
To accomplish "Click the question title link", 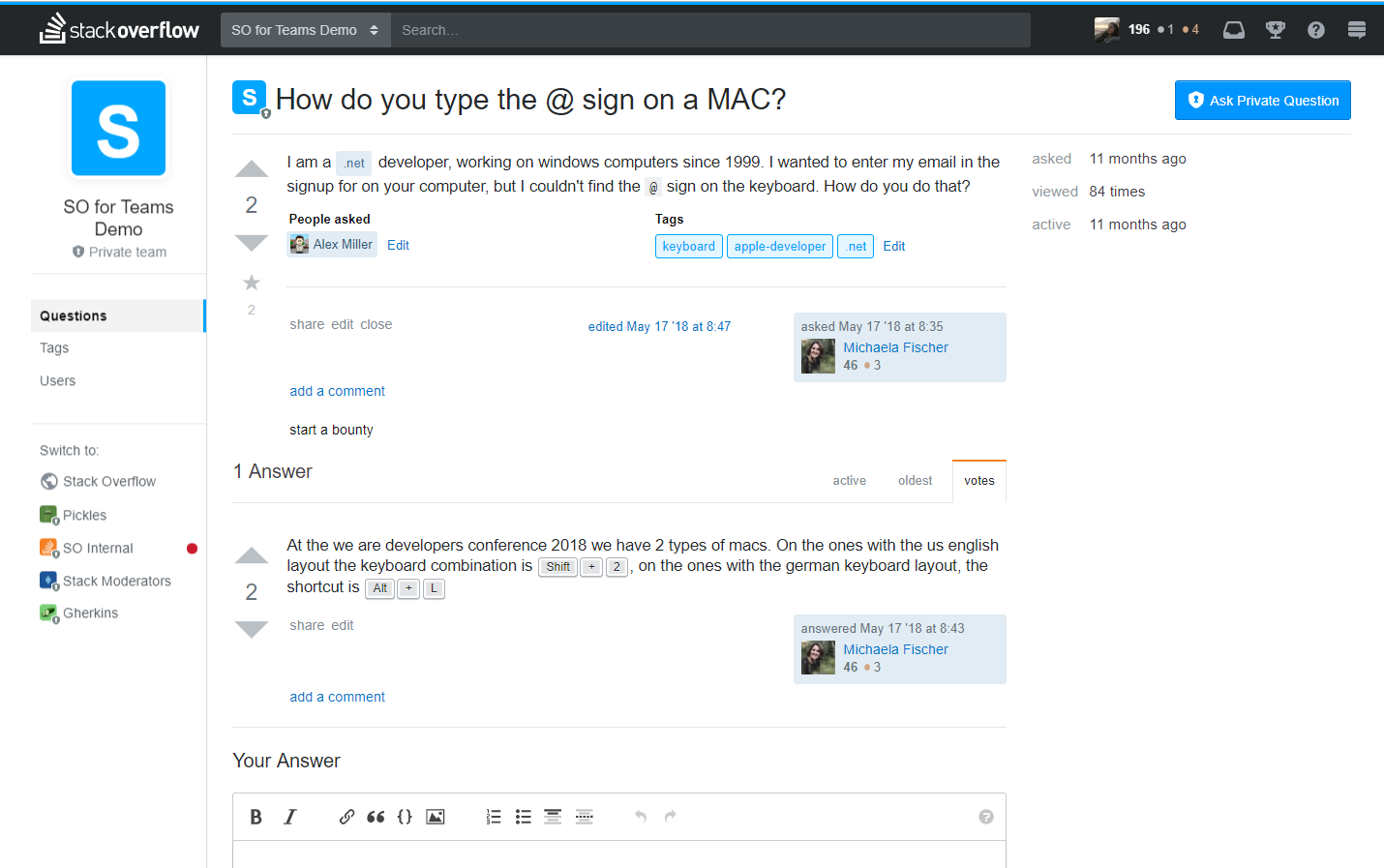I will tap(530, 100).
